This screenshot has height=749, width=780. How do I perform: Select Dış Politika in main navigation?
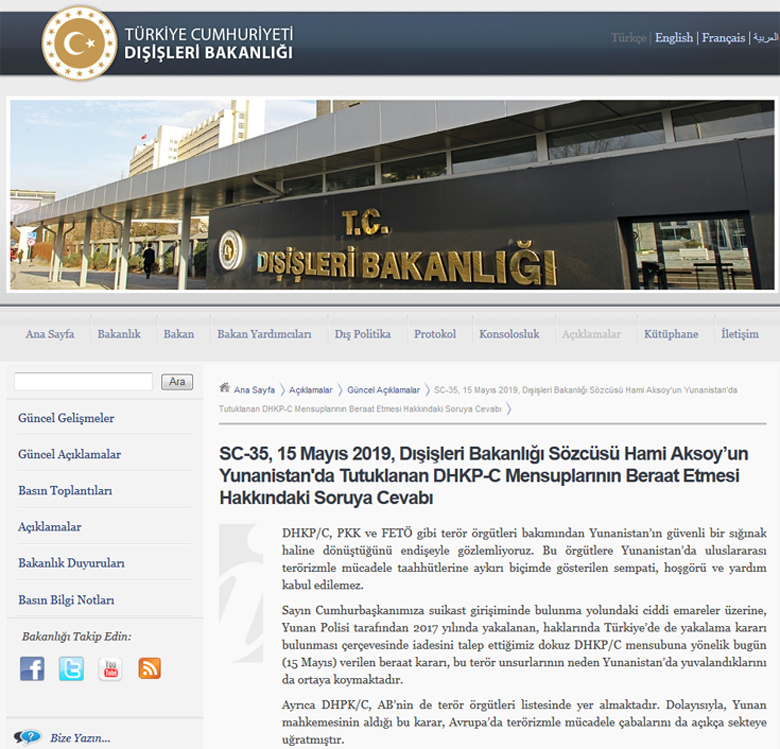(x=362, y=334)
